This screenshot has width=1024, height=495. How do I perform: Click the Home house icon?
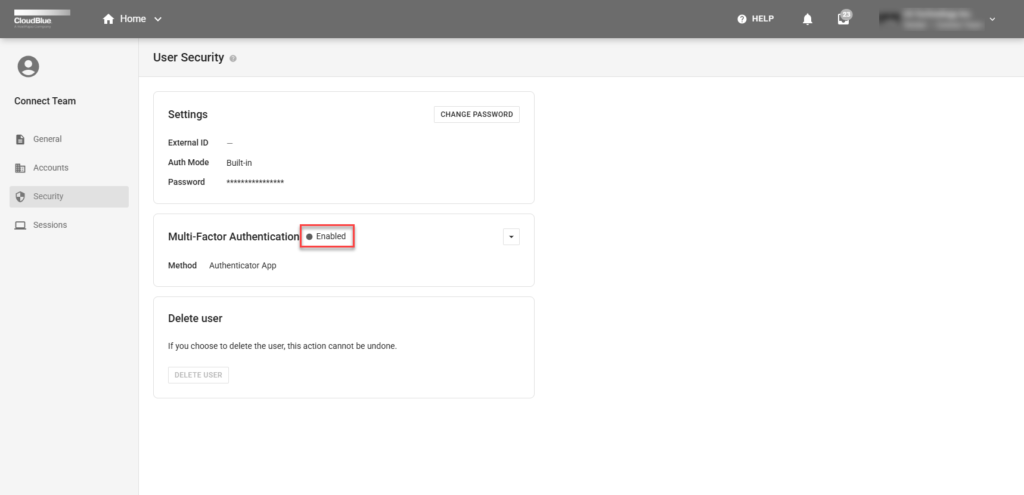108,19
